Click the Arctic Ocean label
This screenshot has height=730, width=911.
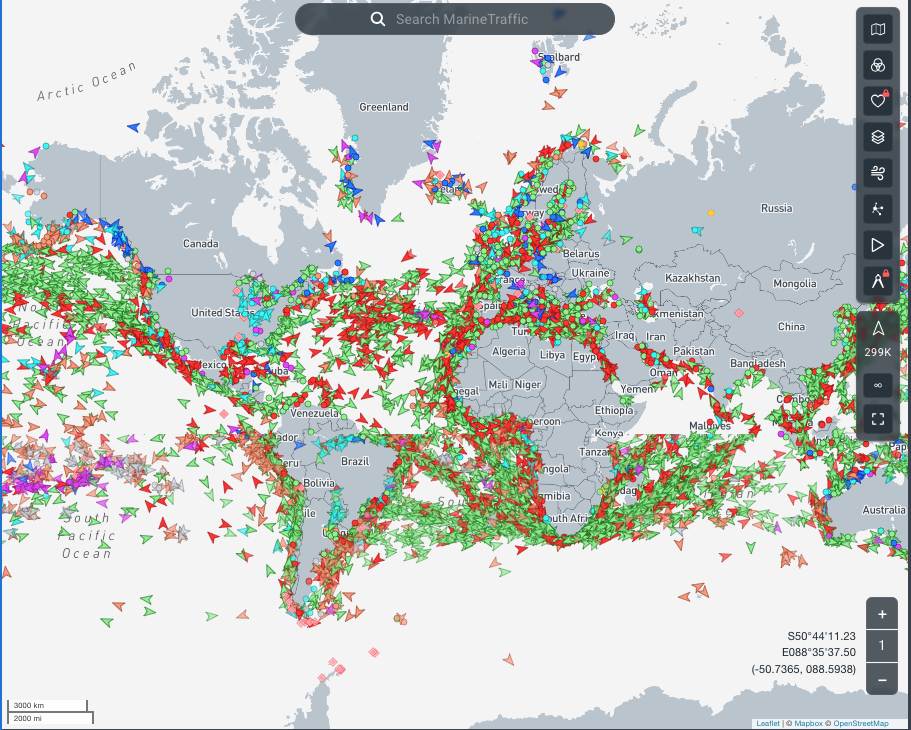pyautogui.click(x=87, y=81)
